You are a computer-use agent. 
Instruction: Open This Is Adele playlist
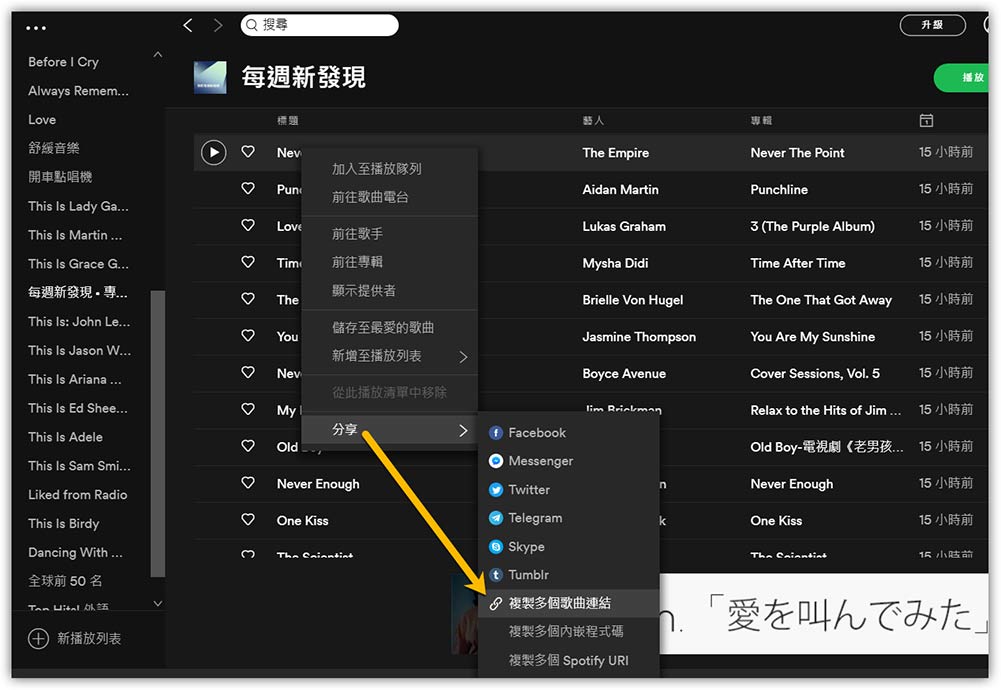65,437
